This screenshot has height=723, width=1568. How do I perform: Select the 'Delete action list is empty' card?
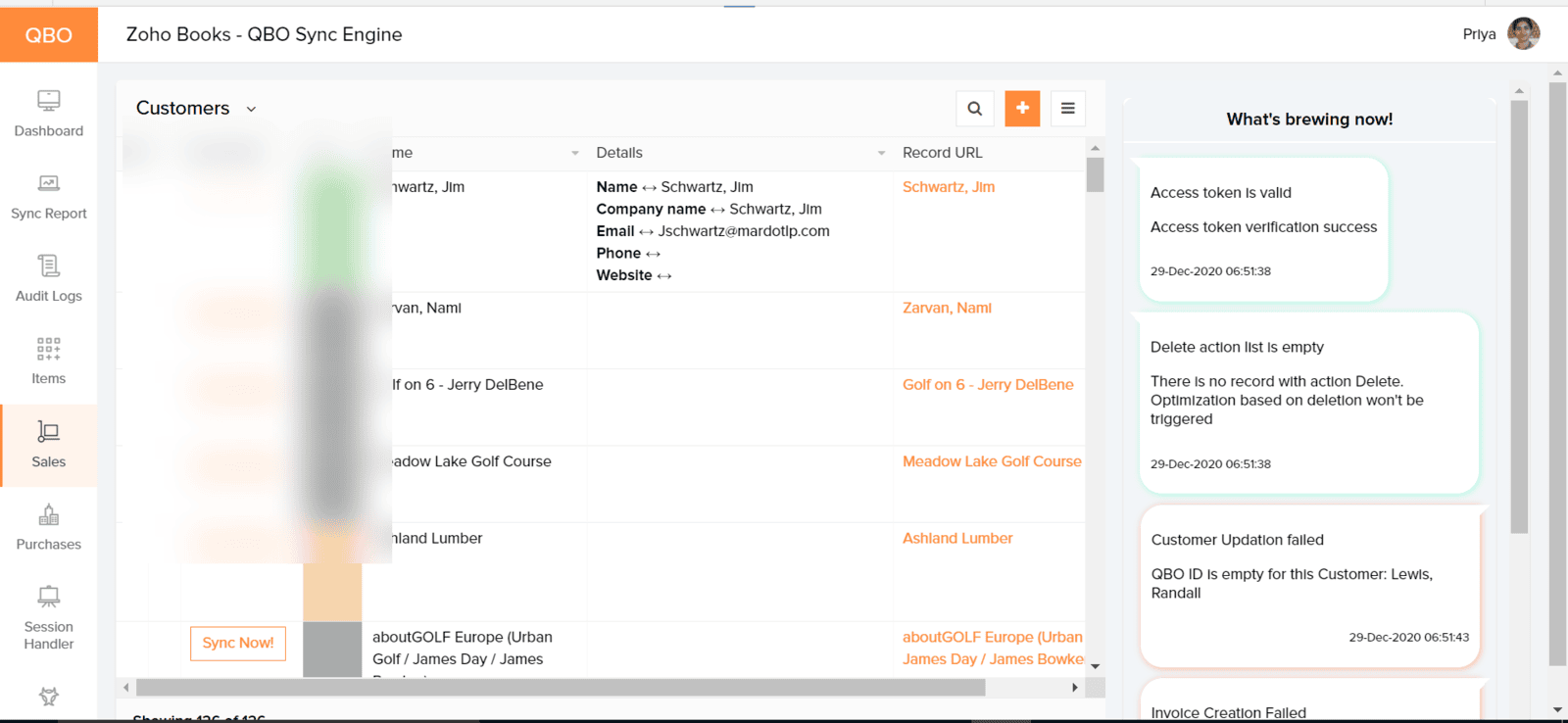coord(1308,403)
